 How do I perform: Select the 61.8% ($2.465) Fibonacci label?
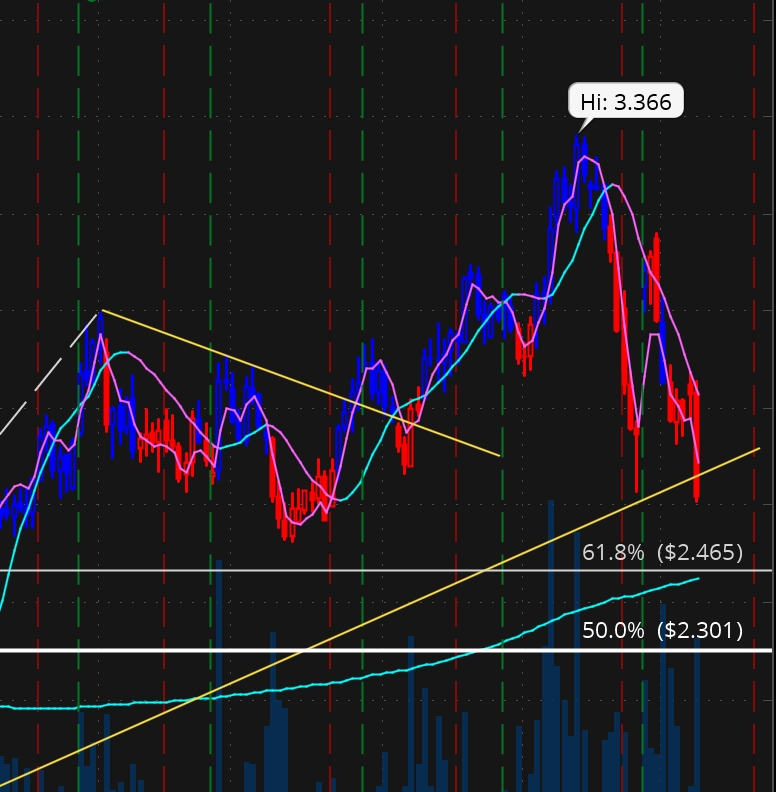click(x=662, y=552)
